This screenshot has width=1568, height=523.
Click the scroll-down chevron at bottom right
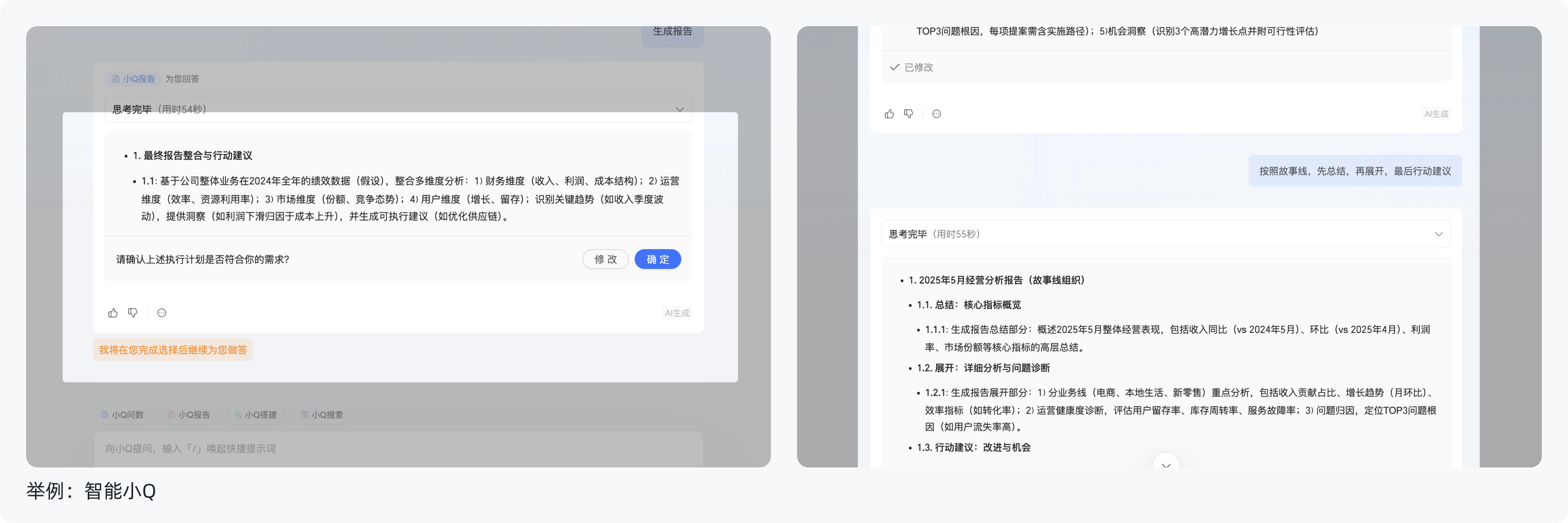1166,465
